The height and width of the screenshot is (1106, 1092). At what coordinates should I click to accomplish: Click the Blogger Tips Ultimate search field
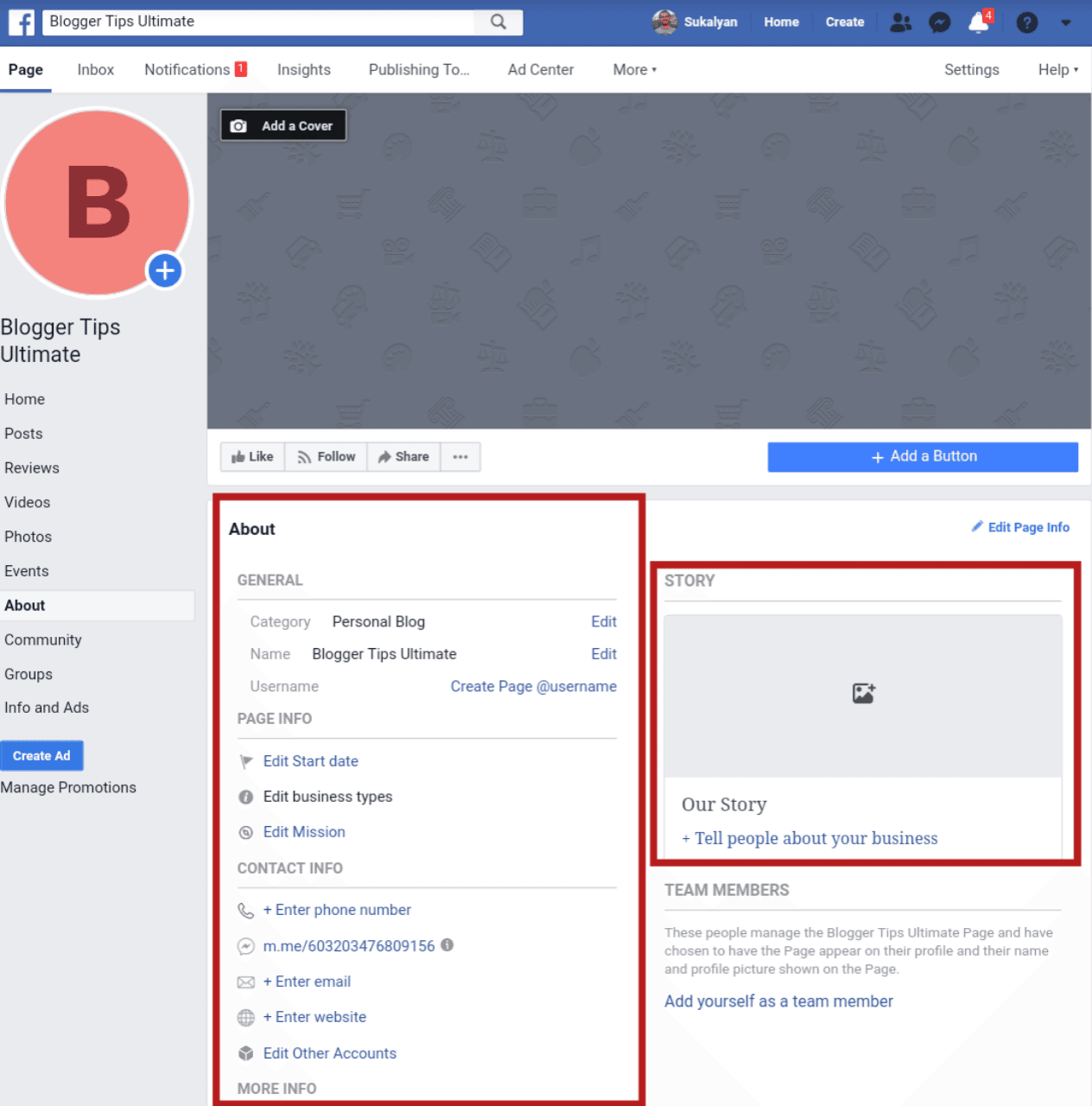(258, 22)
